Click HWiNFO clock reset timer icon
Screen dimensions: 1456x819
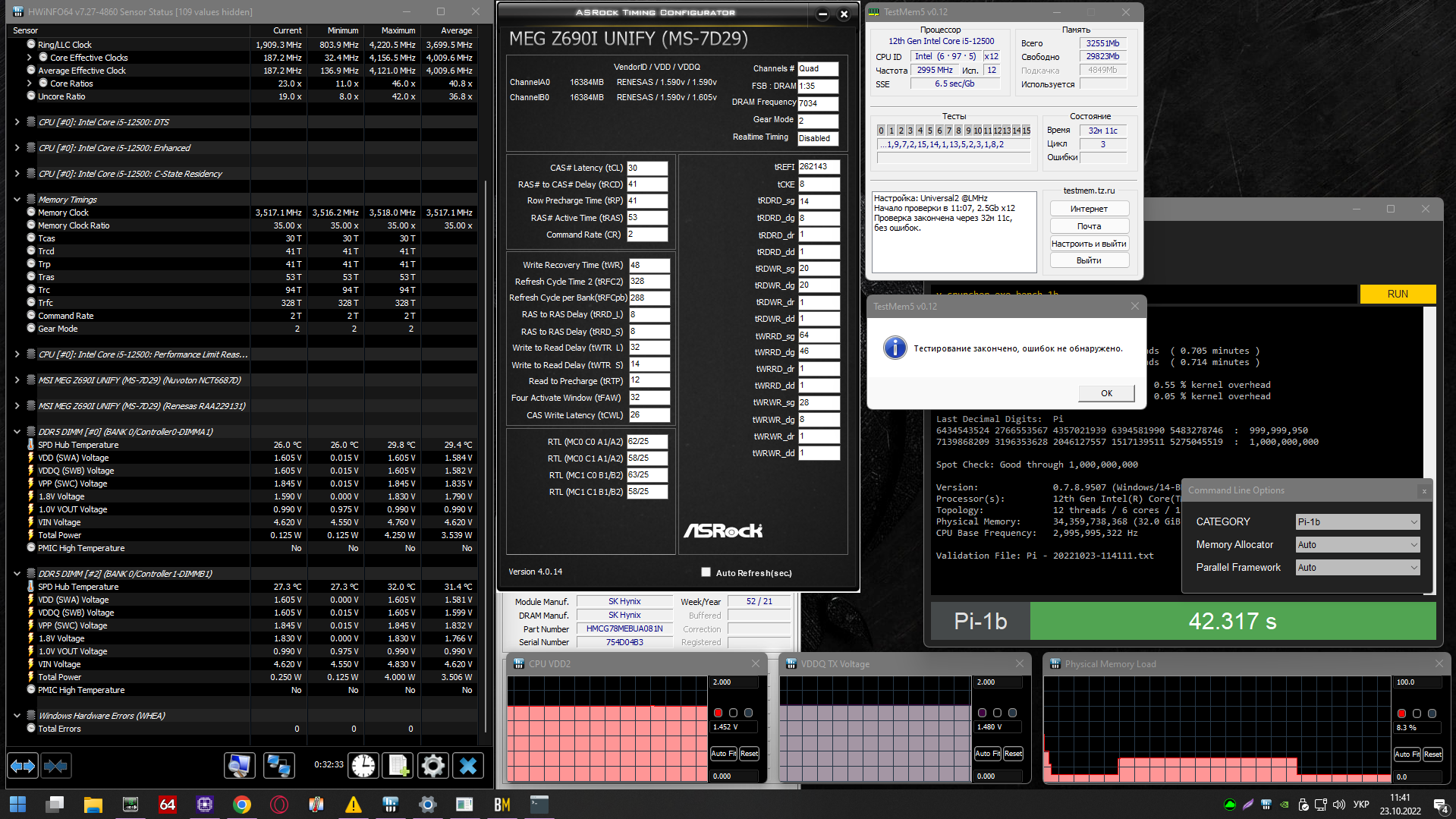pos(363,766)
